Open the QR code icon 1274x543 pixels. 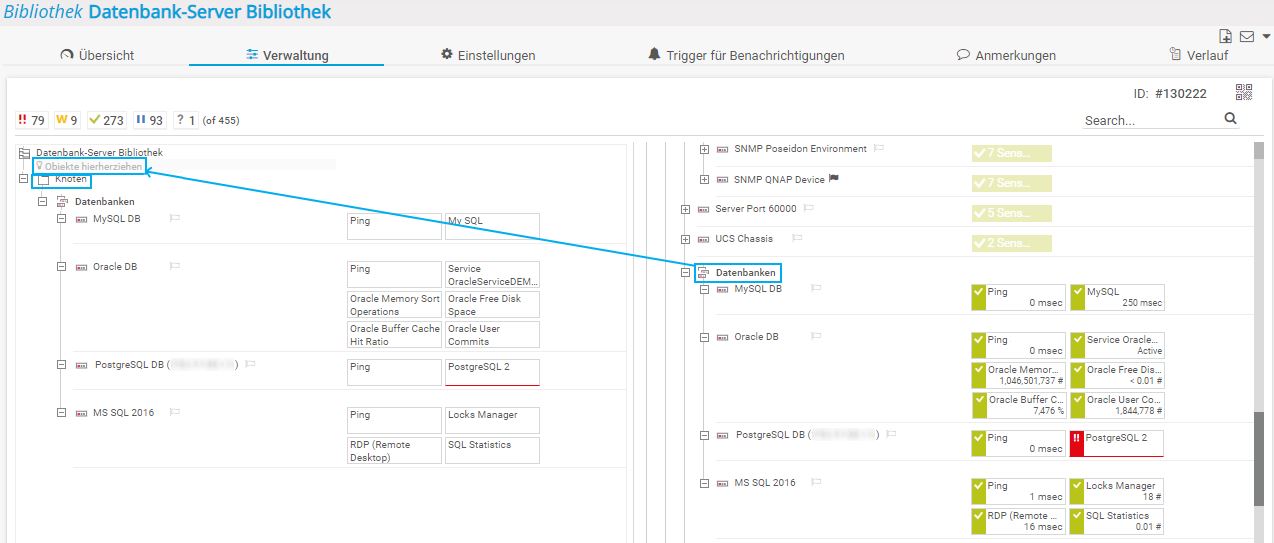pyautogui.click(x=1244, y=93)
